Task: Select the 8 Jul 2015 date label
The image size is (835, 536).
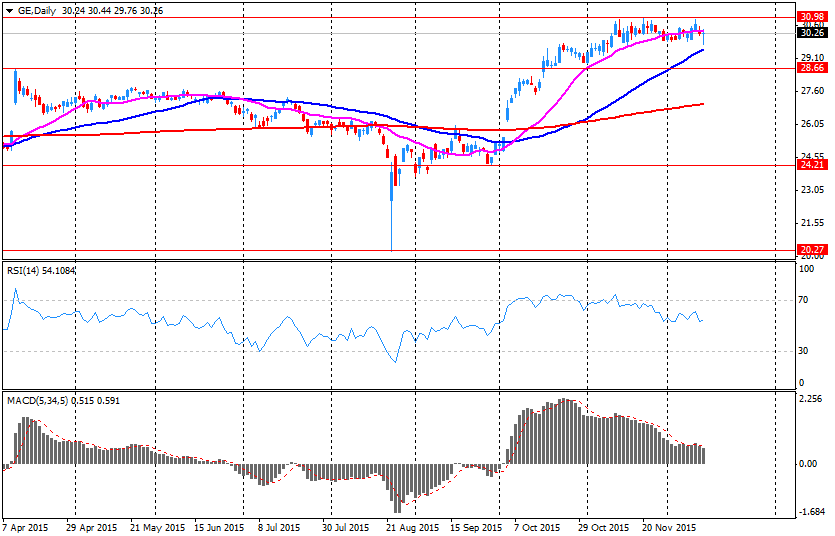Action: pos(279,527)
